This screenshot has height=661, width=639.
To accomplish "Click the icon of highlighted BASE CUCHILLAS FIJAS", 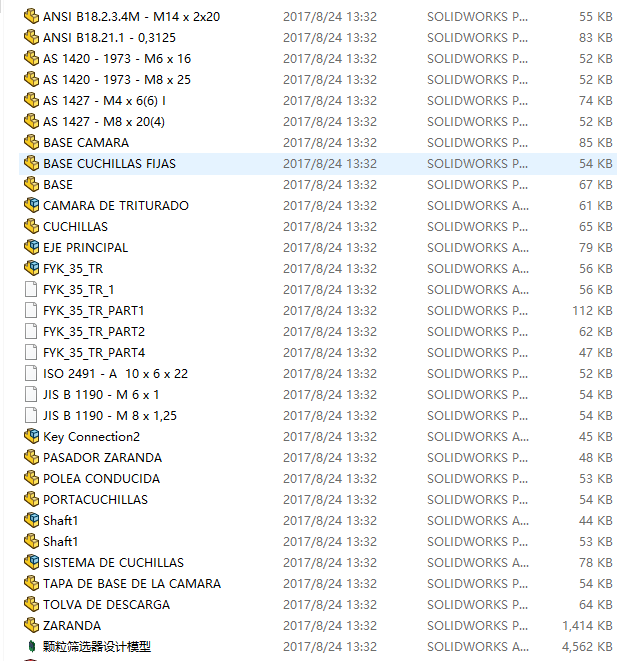I will [31, 164].
